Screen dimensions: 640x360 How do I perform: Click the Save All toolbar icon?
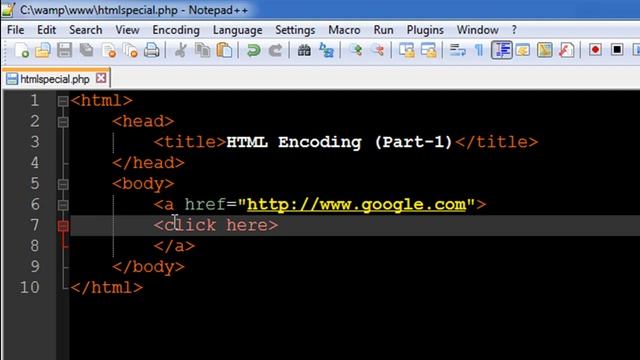pyautogui.click(x=86, y=50)
